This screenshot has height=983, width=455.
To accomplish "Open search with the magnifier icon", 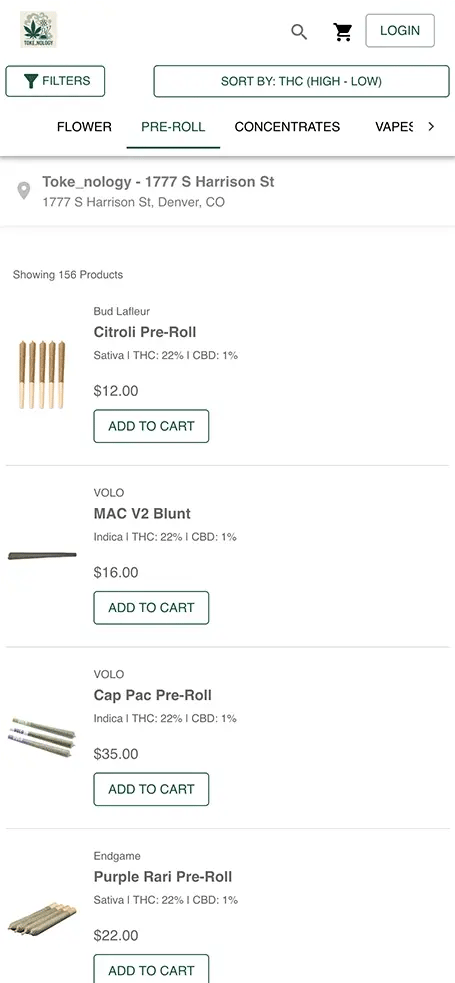I will (299, 31).
